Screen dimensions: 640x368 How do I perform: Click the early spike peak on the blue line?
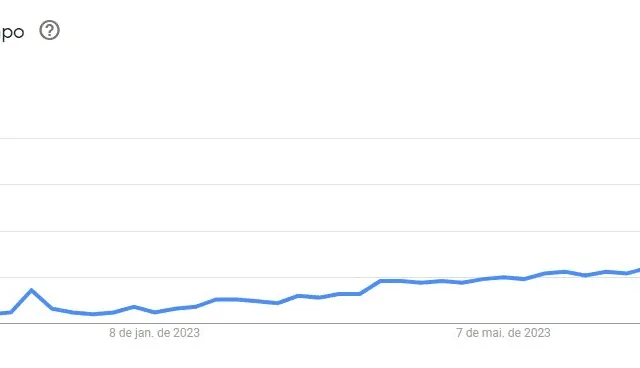point(31,290)
